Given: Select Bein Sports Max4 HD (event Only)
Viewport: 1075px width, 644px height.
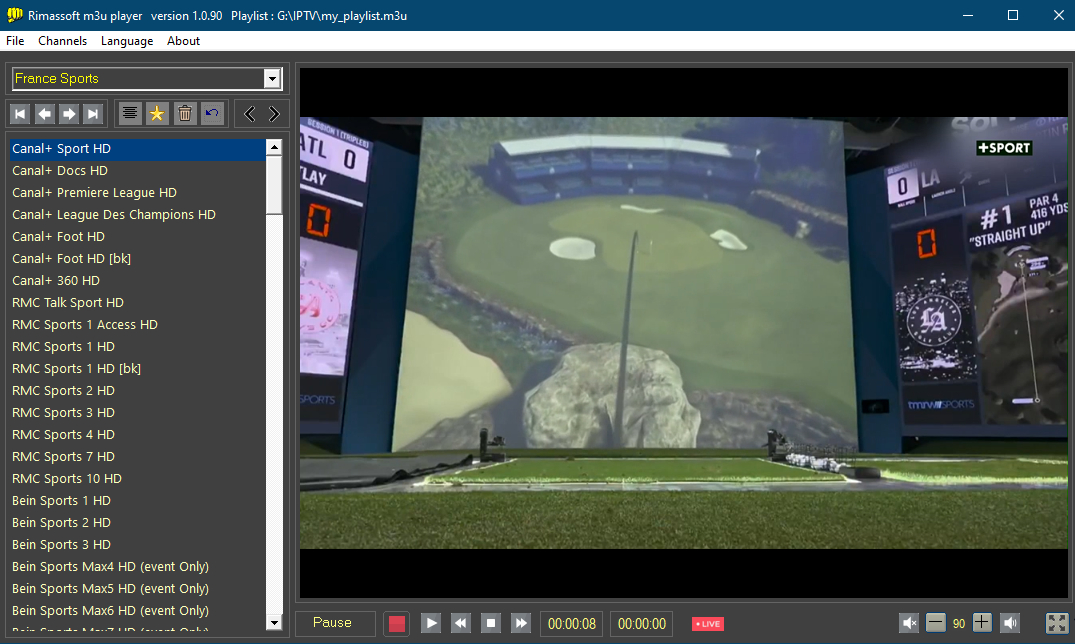Looking at the screenshot, I should click(x=137, y=567).
